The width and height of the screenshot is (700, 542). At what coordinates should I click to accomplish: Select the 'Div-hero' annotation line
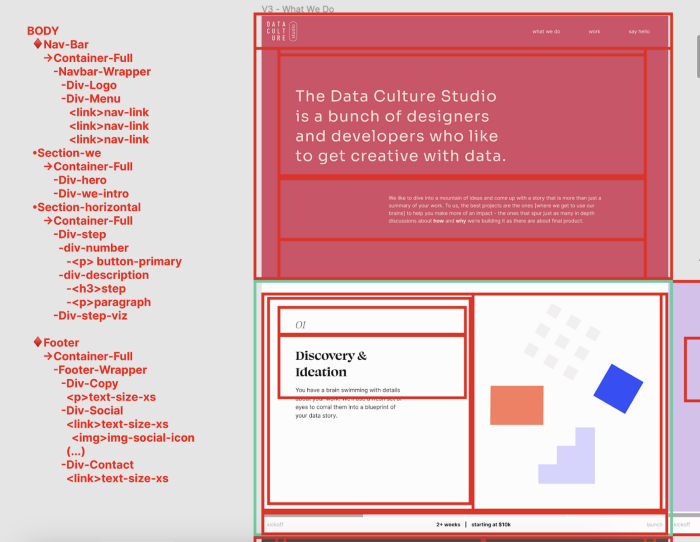pos(80,180)
